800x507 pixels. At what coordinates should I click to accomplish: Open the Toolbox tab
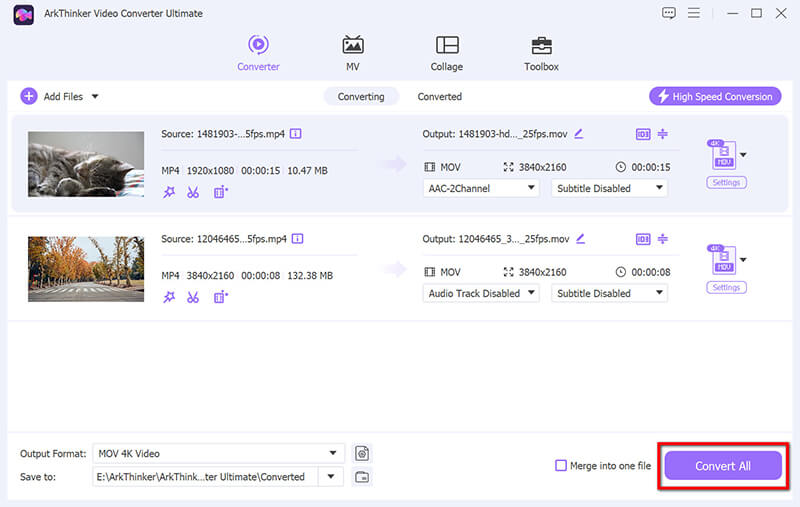point(541,53)
